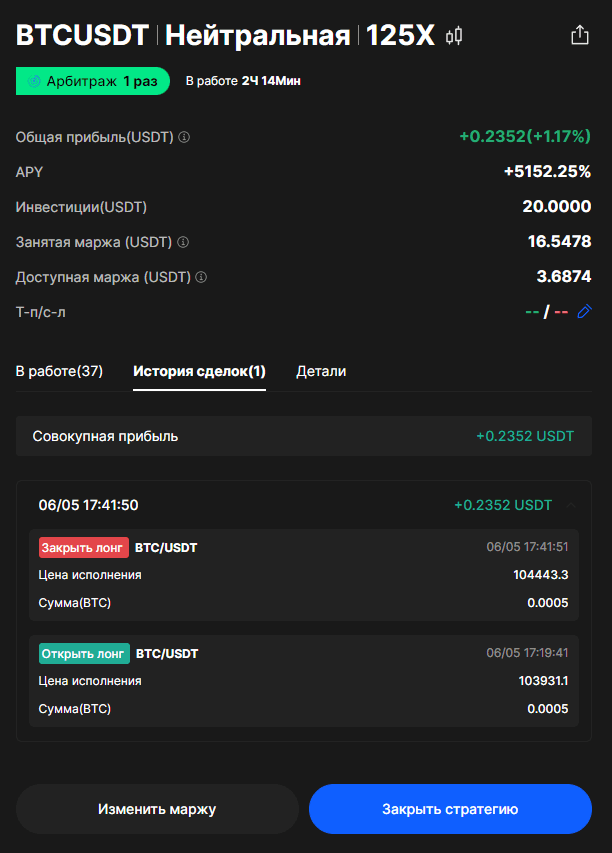
Task: Click the Открыть лонг label
Action: coord(84,654)
